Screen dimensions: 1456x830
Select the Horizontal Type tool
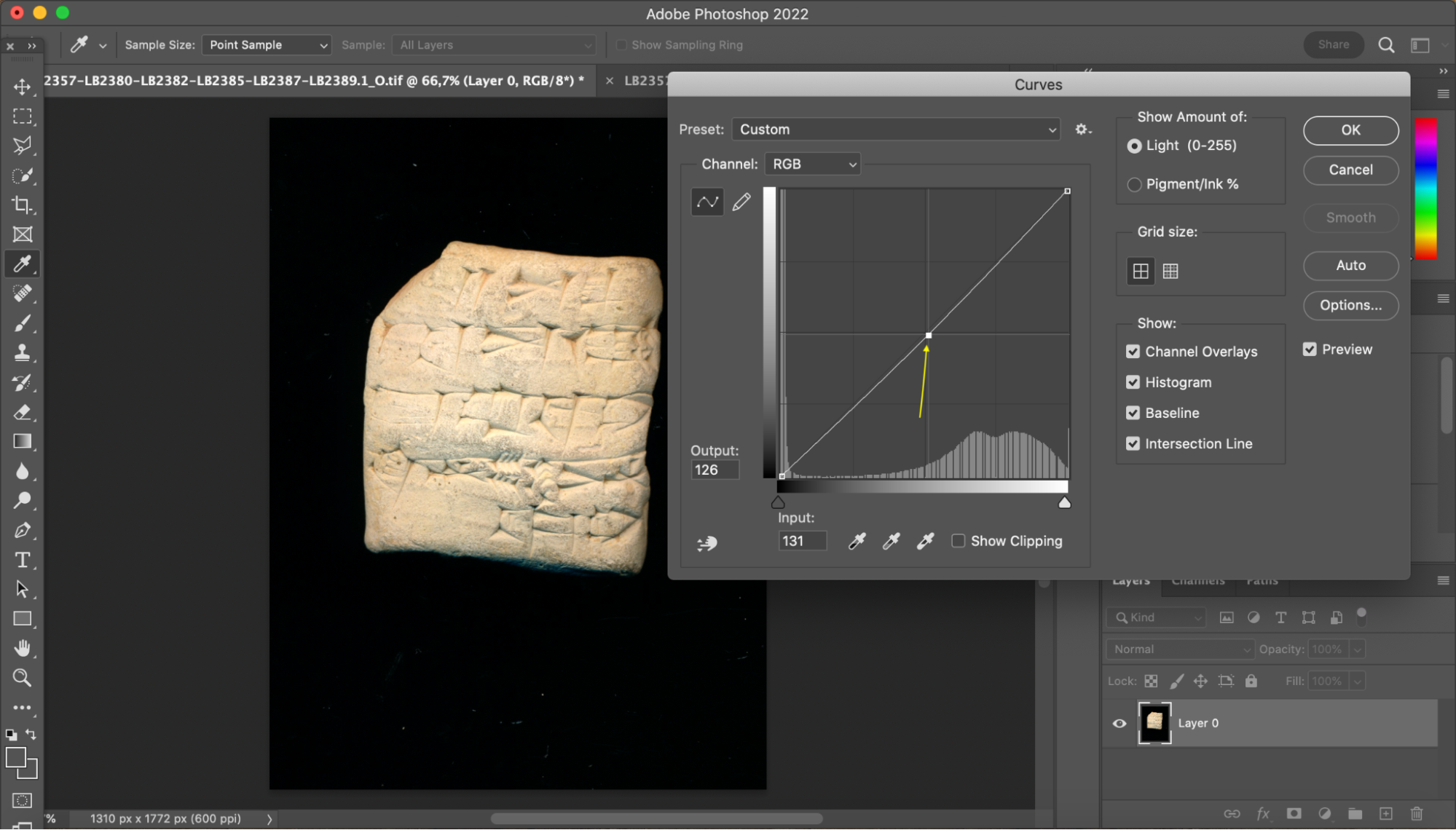22,560
